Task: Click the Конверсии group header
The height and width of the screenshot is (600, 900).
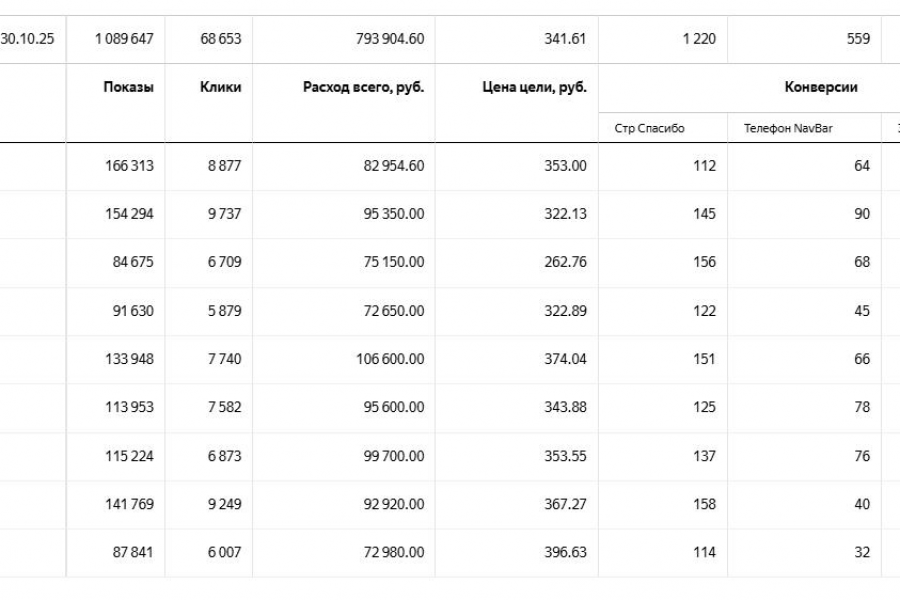Action: 821,87
